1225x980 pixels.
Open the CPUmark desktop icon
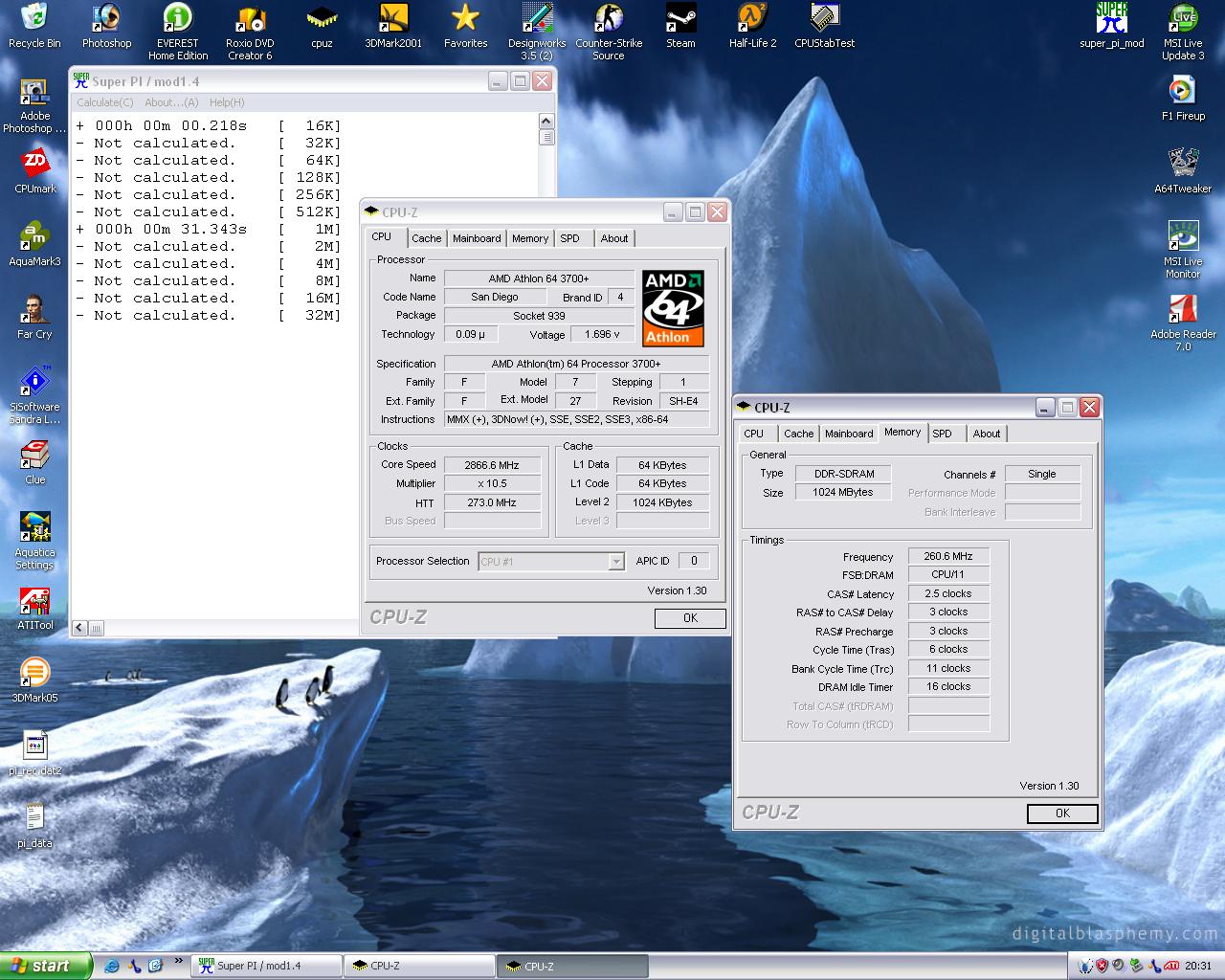(34, 171)
